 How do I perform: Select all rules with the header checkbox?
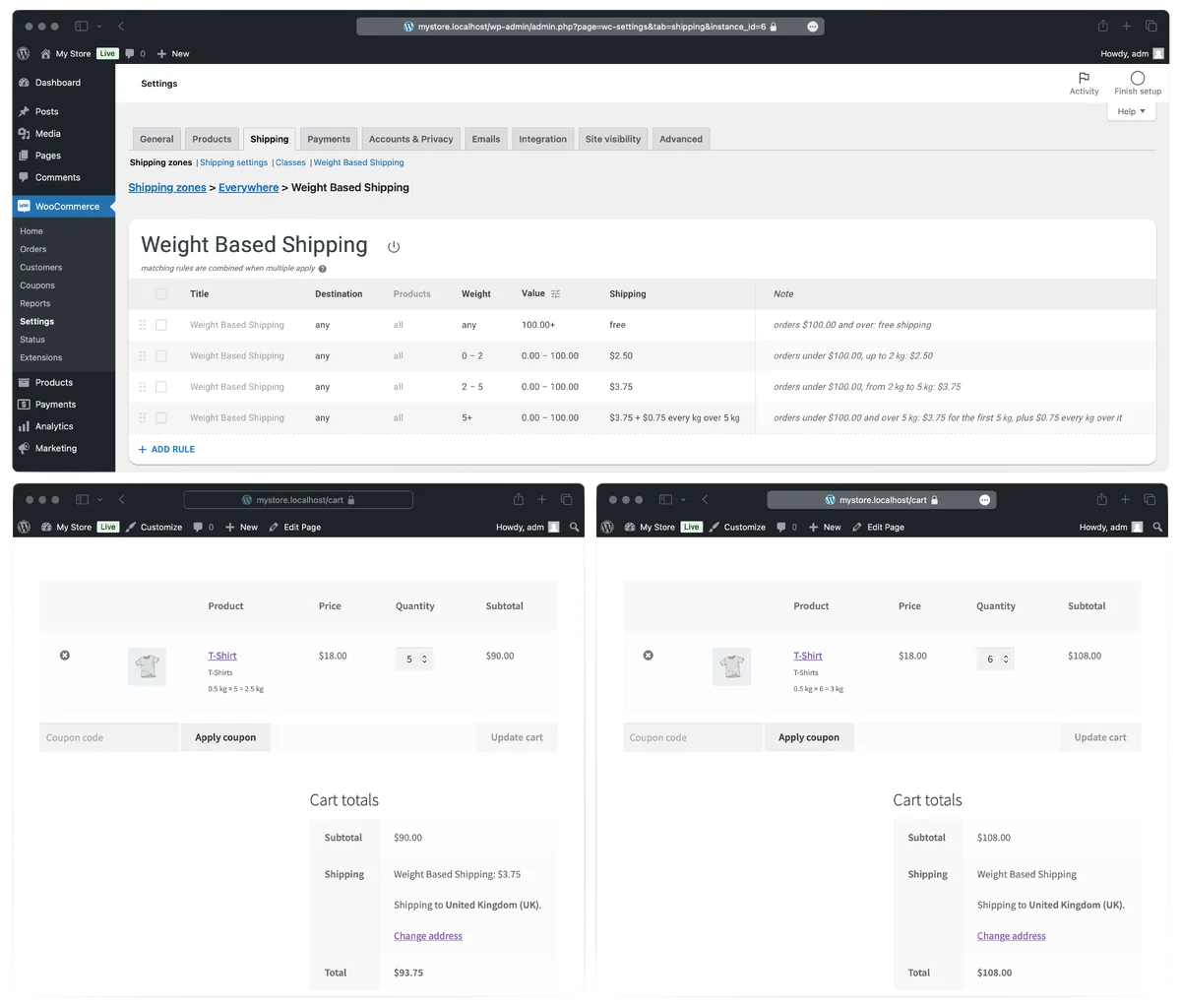click(161, 294)
